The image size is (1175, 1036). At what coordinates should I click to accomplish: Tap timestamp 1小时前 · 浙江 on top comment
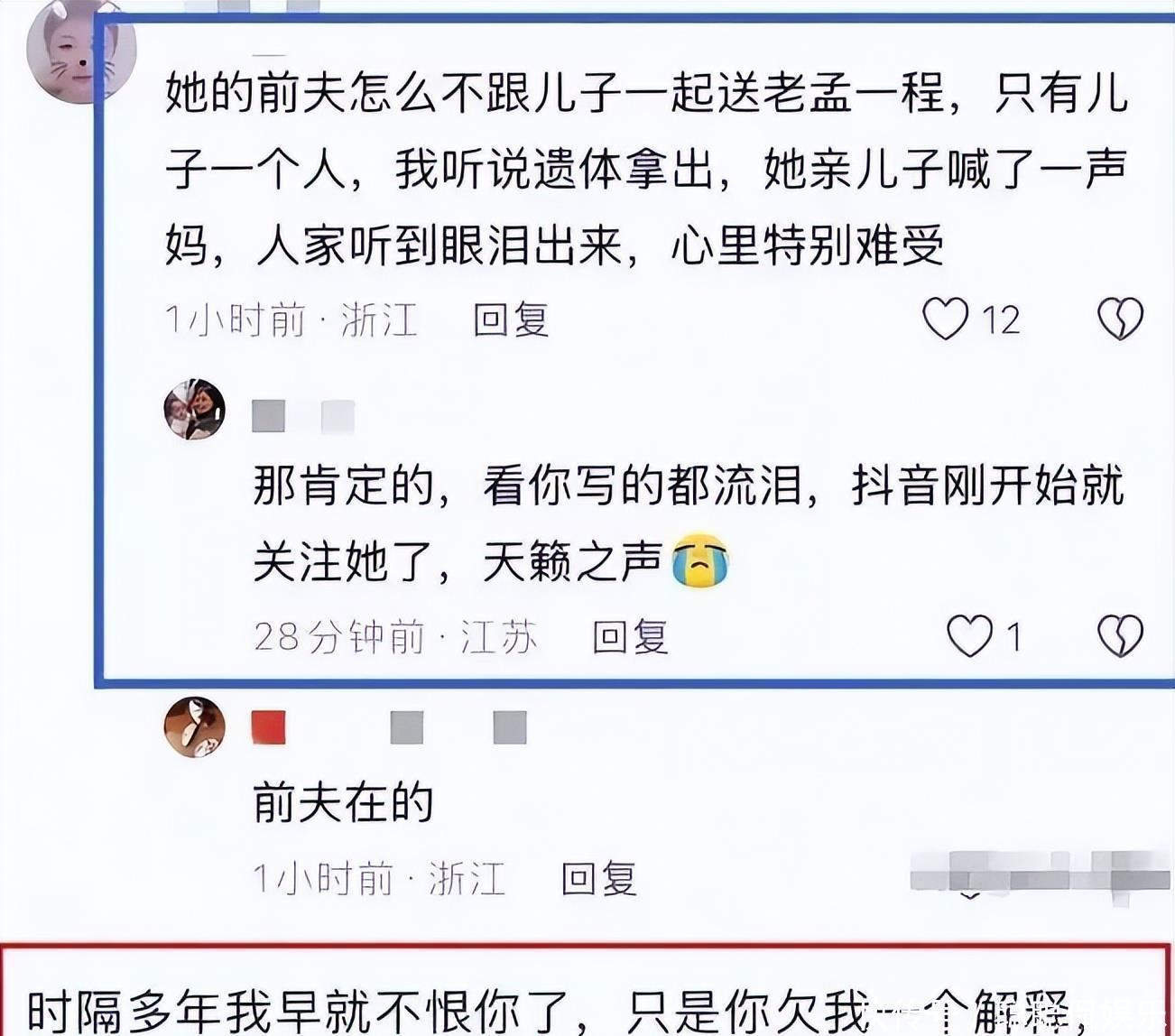(291, 320)
